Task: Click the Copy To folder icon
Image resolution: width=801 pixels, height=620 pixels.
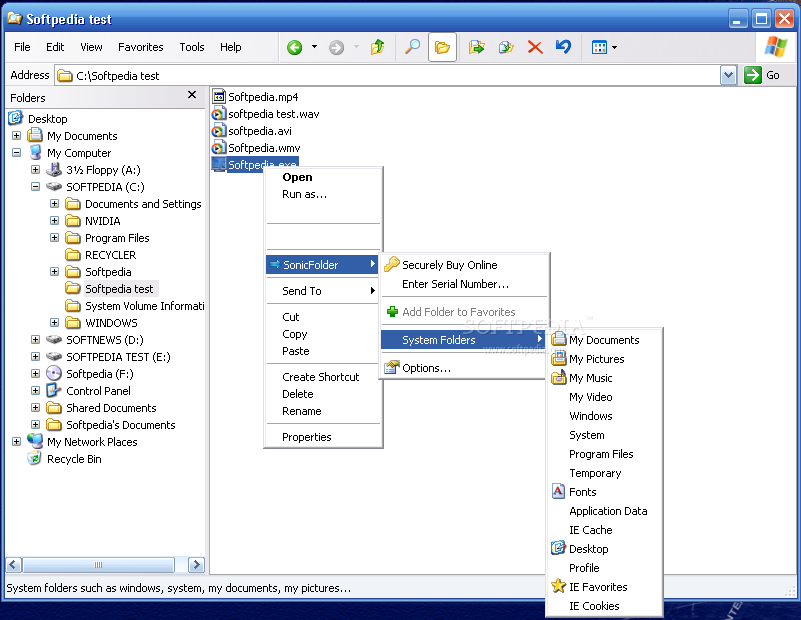Action: tap(506, 47)
